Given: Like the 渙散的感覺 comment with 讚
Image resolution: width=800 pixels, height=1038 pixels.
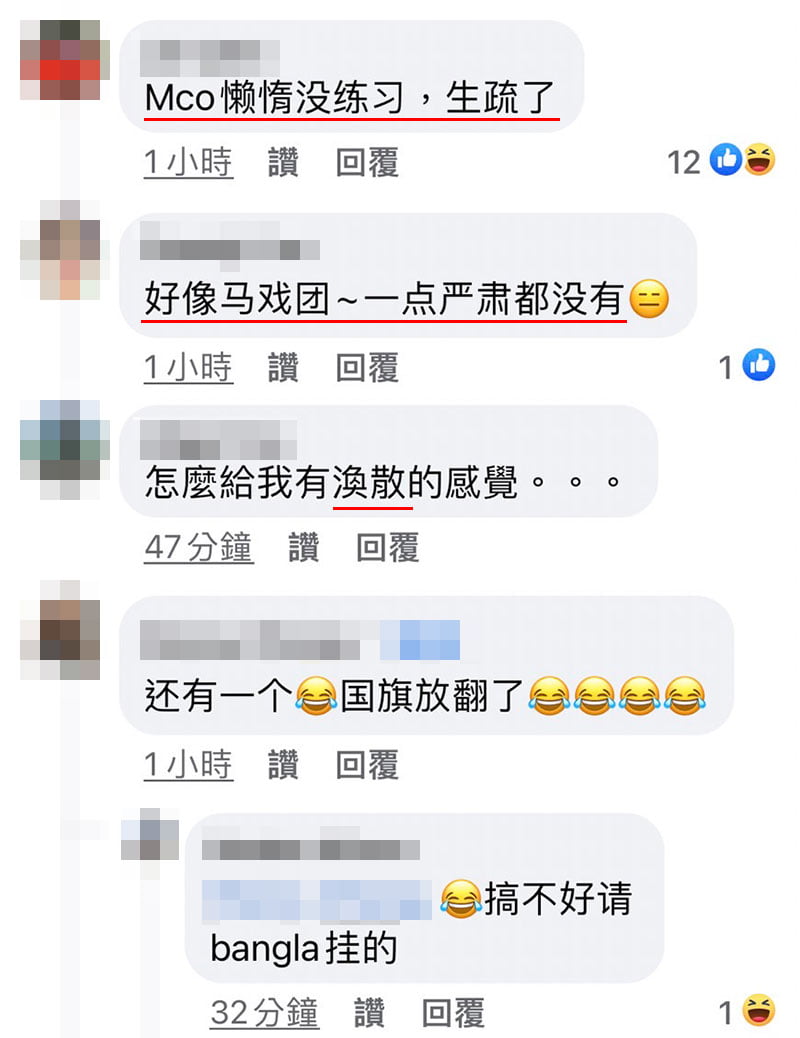Looking at the screenshot, I should coord(304,547).
